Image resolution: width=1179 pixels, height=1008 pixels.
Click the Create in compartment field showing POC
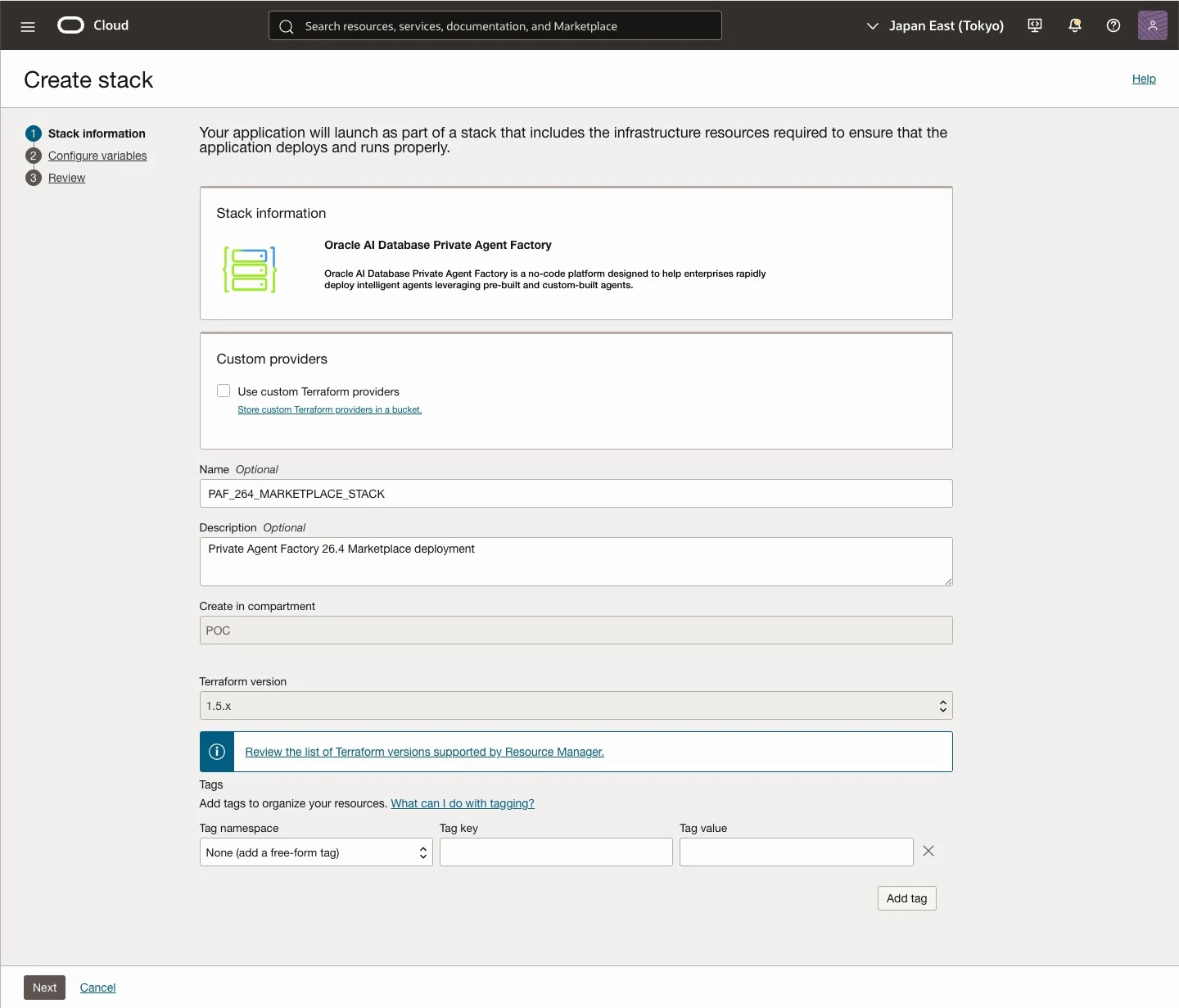(576, 631)
